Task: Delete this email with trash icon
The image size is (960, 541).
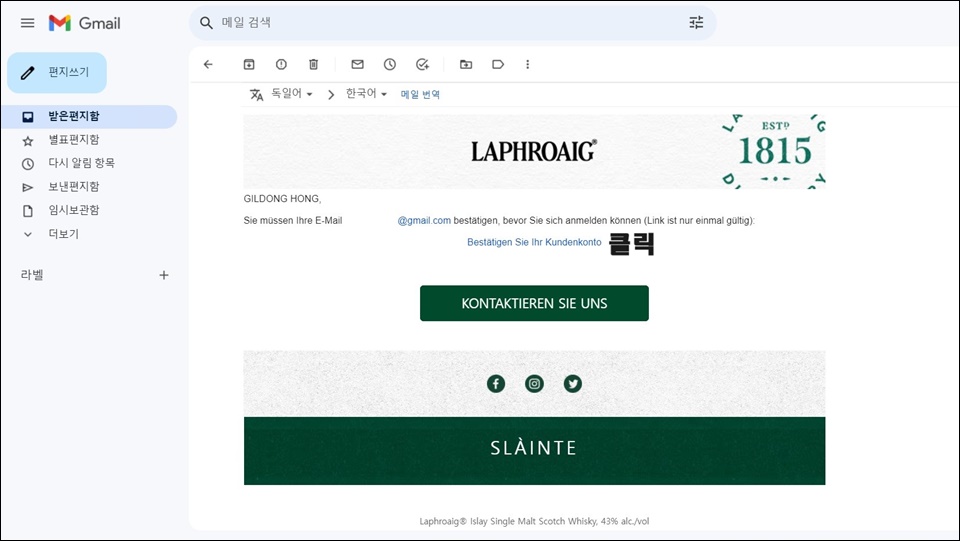Action: (313, 64)
